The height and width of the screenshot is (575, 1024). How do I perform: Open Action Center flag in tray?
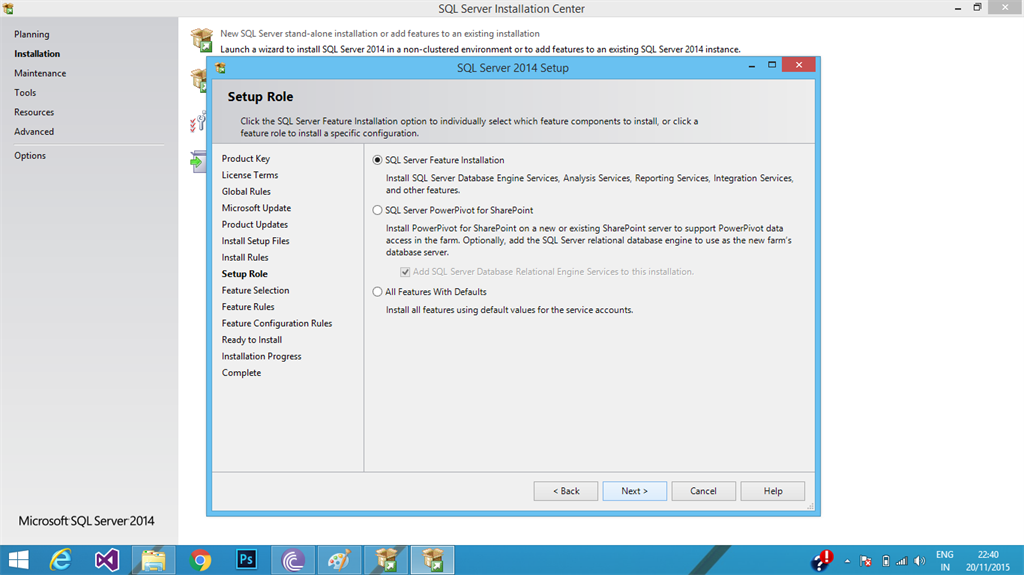click(866, 561)
